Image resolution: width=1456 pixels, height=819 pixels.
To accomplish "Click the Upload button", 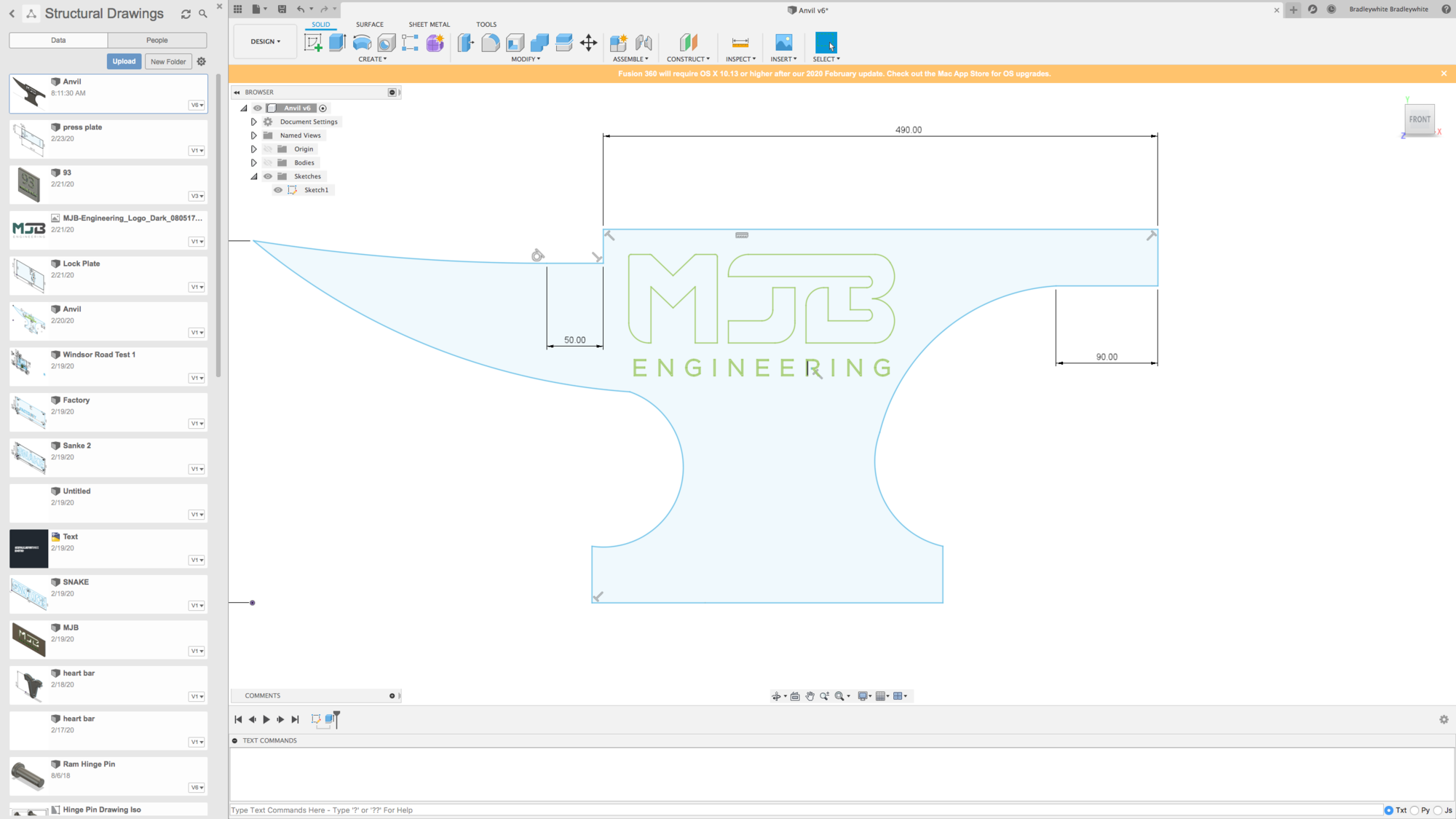I will click(x=124, y=61).
